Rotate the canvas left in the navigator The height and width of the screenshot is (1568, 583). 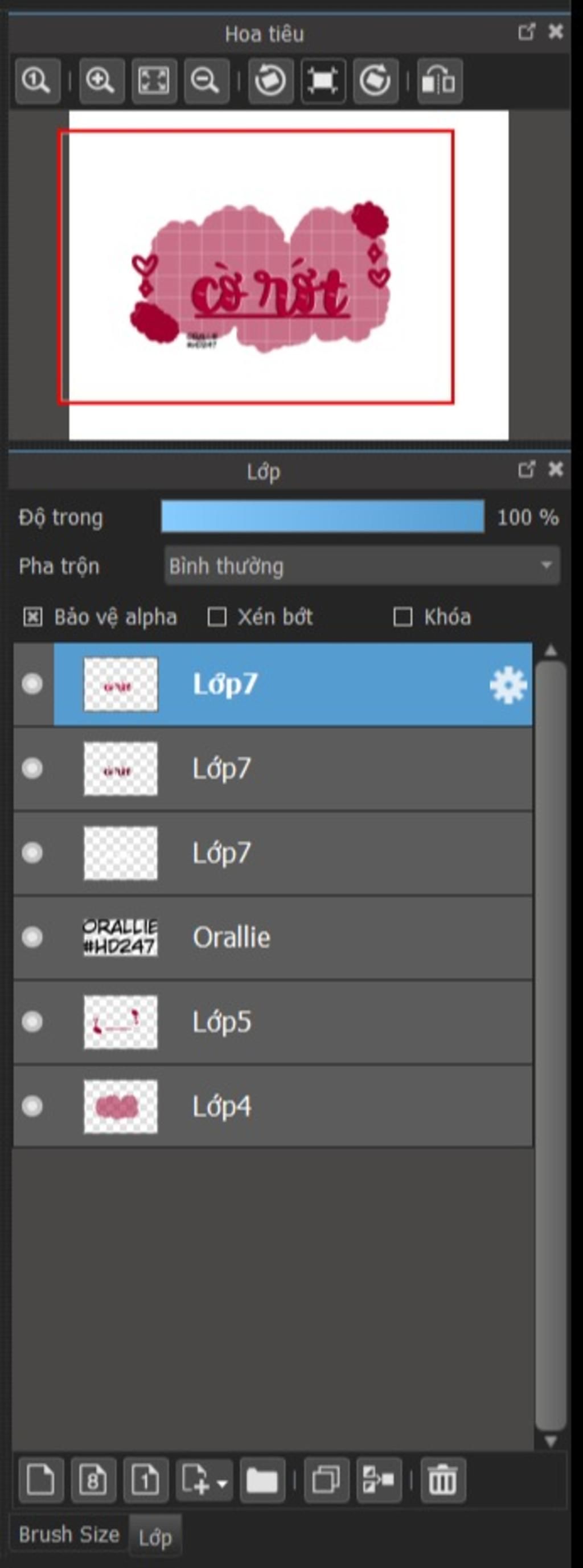(x=270, y=80)
